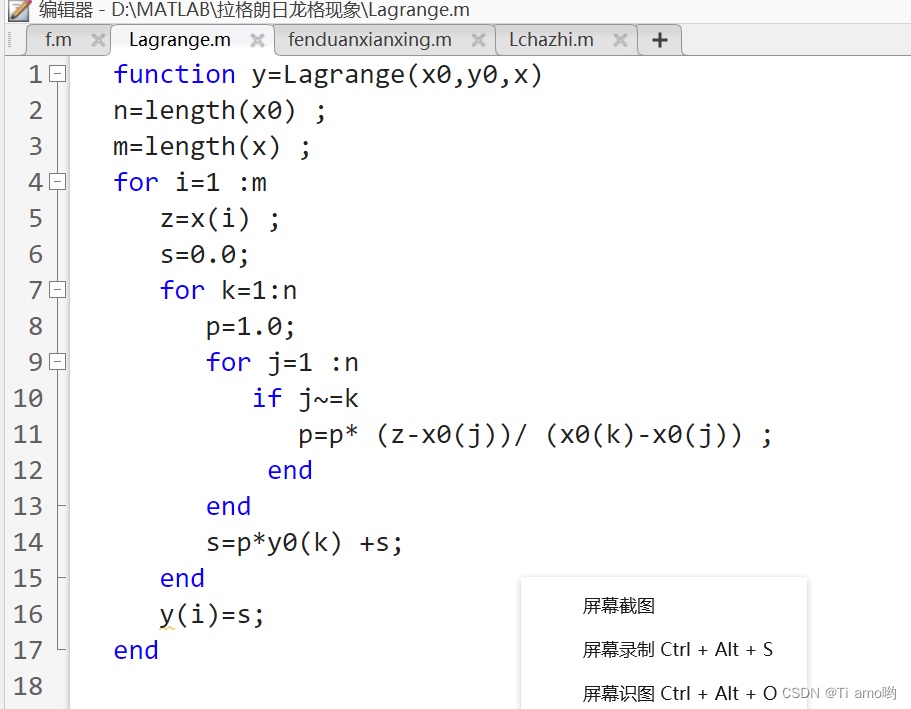Close the f.m tab via its X icon
Image resolution: width=911 pixels, height=709 pixels.
[x=97, y=40]
